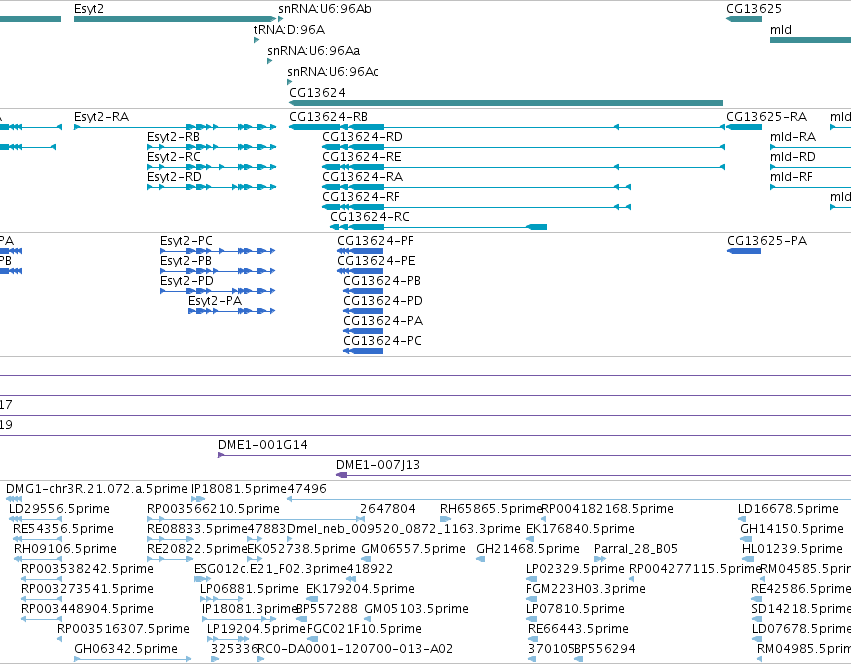The width and height of the screenshot is (851, 664).
Task: Select EST GH06342.5prime
Action: pyautogui.click(x=126, y=649)
